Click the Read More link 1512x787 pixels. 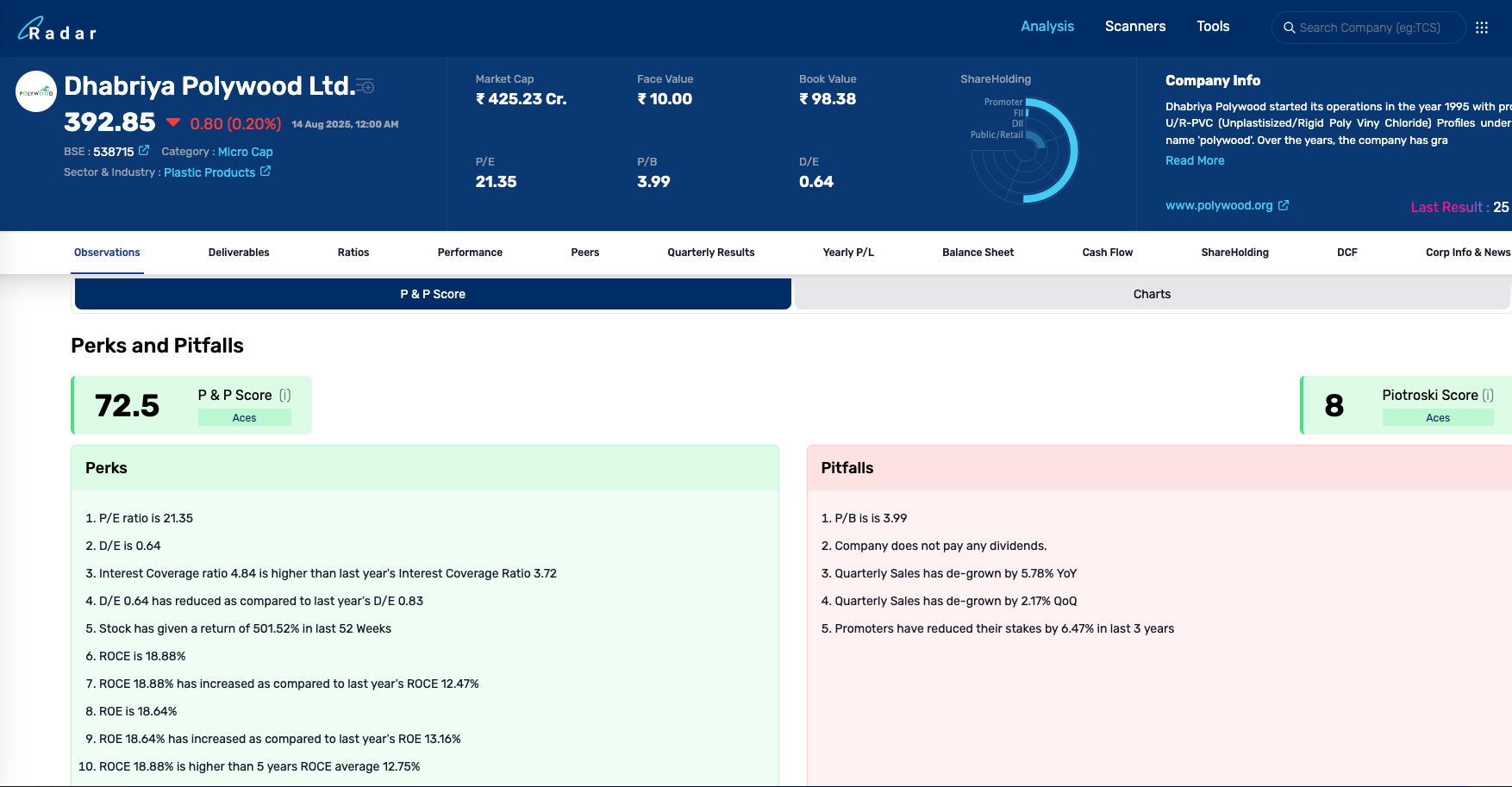click(1195, 160)
